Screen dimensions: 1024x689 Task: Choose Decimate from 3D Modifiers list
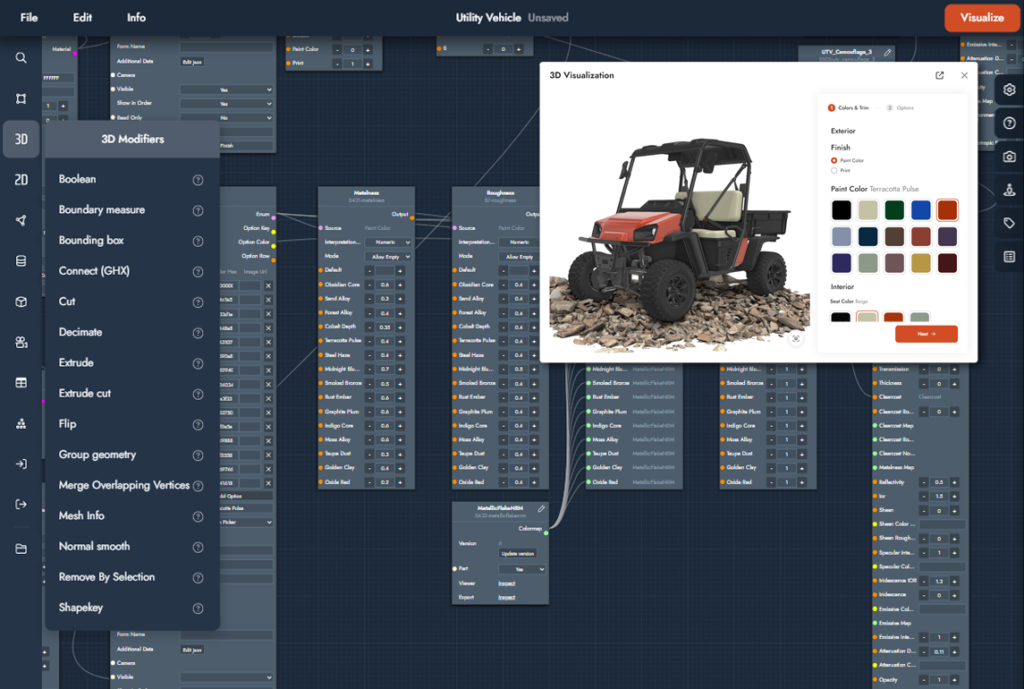80,332
